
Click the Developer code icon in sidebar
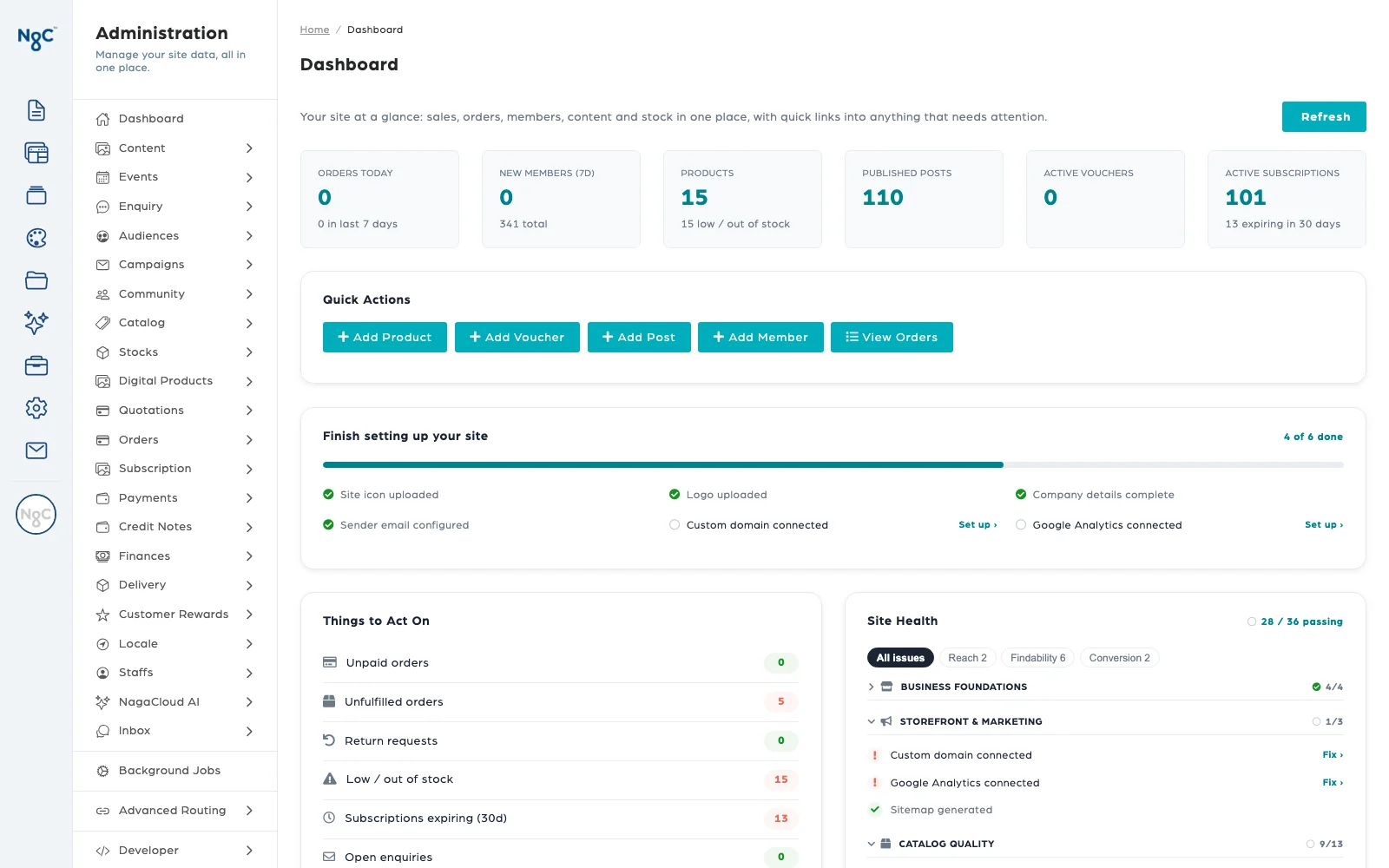(102, 851)
